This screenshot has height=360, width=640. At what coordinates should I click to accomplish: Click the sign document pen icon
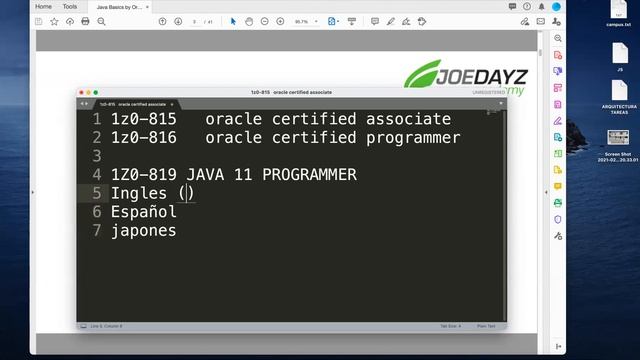click(406, 22)
